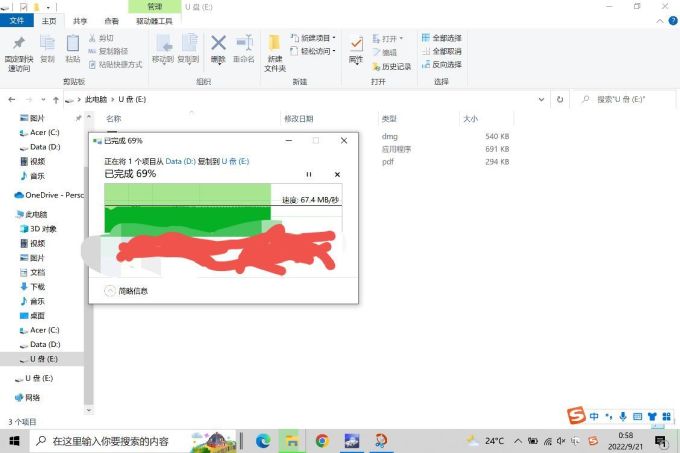Launch Google Chrome from the taskbar
The image size is (680, 453).
(322, 441)
